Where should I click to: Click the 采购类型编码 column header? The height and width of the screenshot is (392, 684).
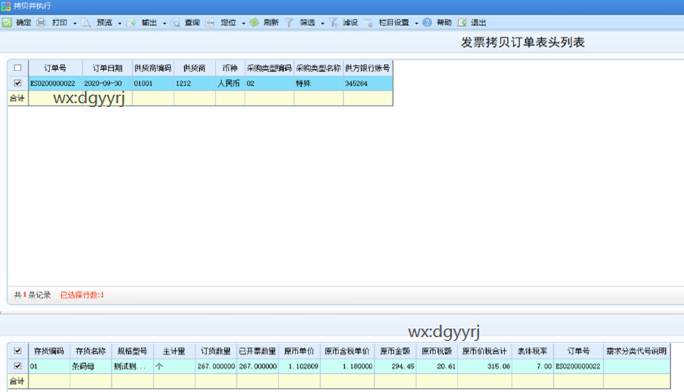(x=269, y=68)
